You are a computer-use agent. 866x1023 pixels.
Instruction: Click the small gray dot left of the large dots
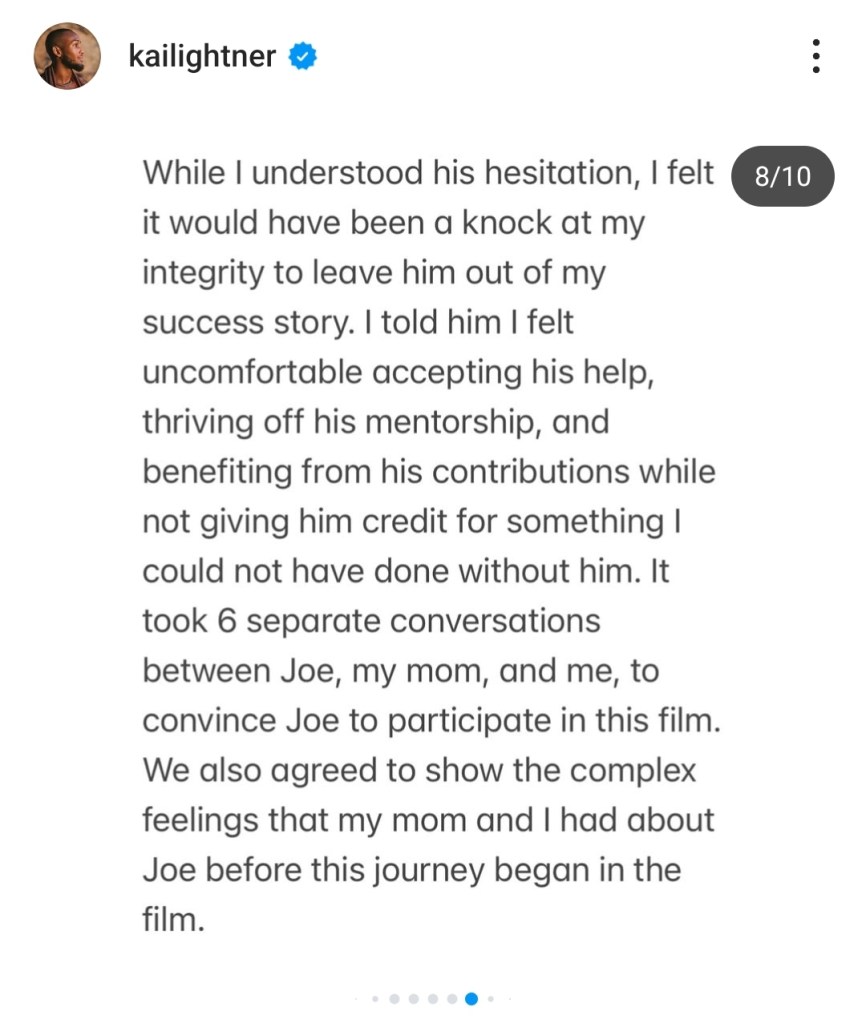click(x=375, y=998)
